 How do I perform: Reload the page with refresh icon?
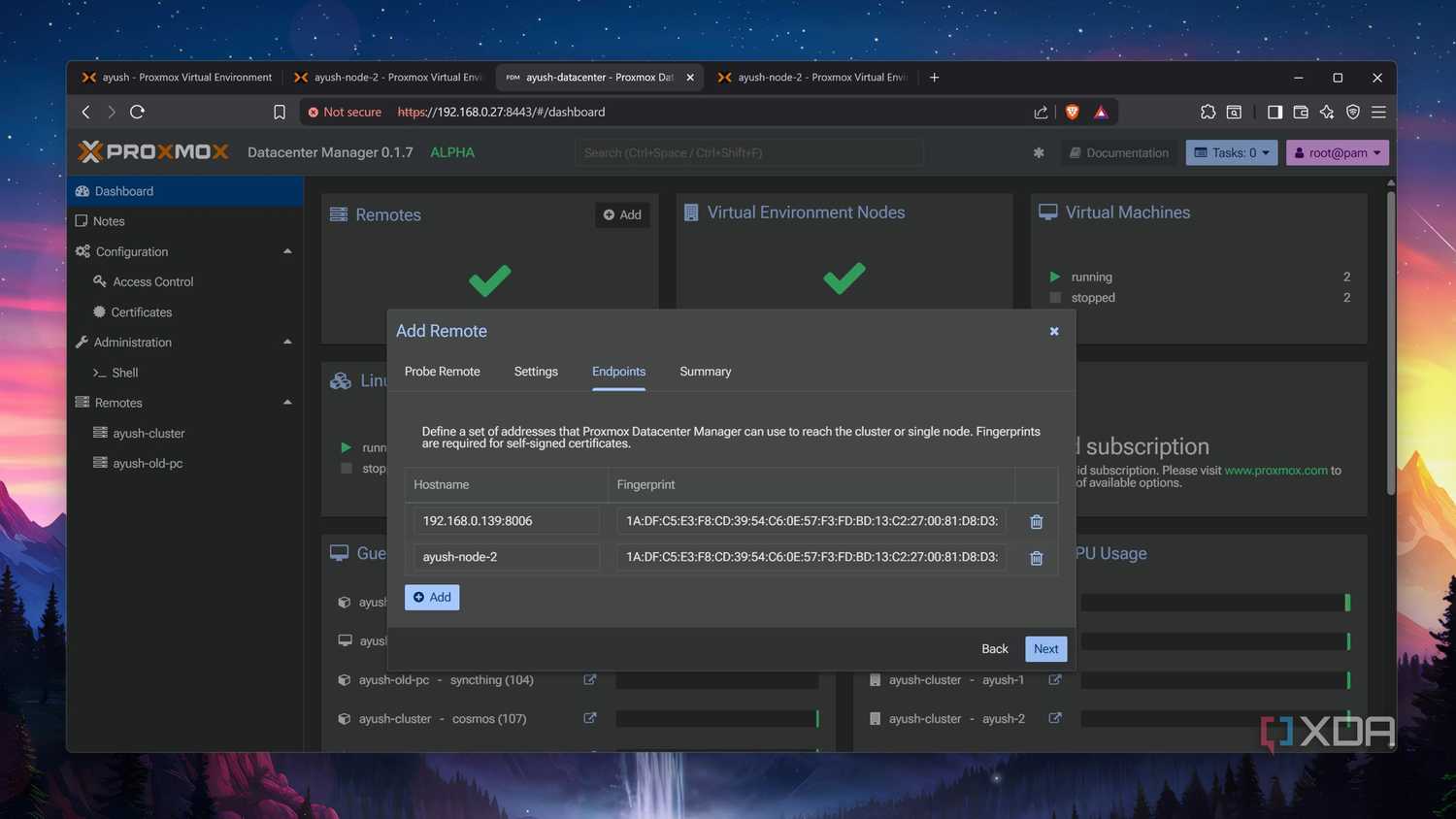[137, 112]
